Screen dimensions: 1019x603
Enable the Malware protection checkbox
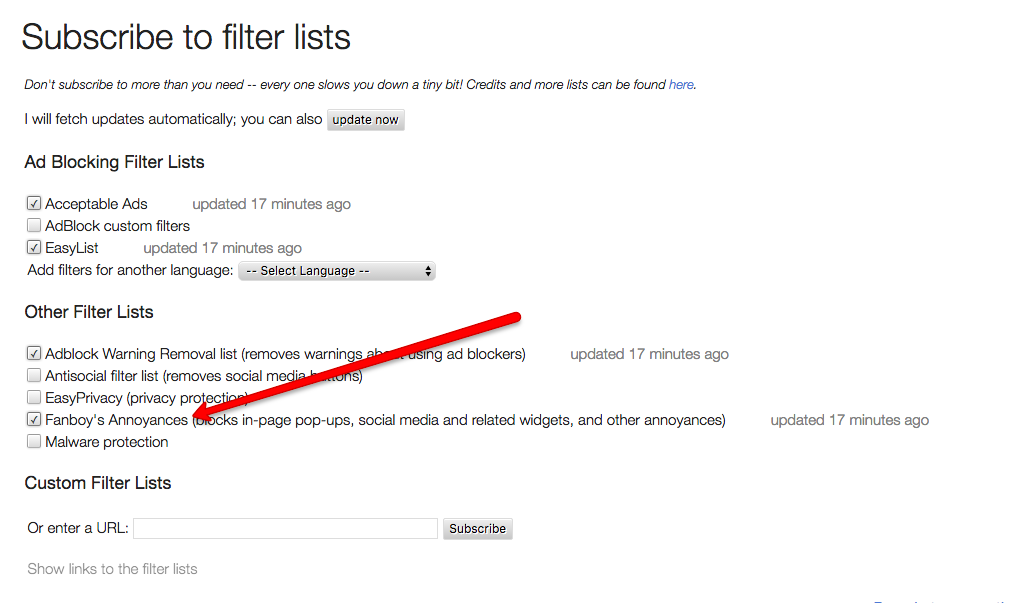[34, 442]
